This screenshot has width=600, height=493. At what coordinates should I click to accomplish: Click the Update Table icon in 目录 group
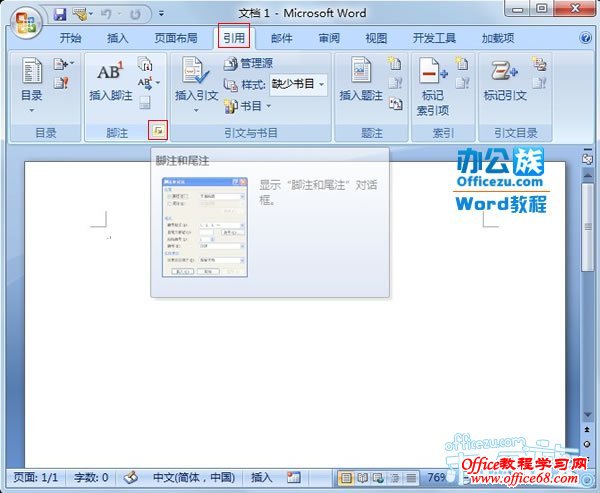61,83
